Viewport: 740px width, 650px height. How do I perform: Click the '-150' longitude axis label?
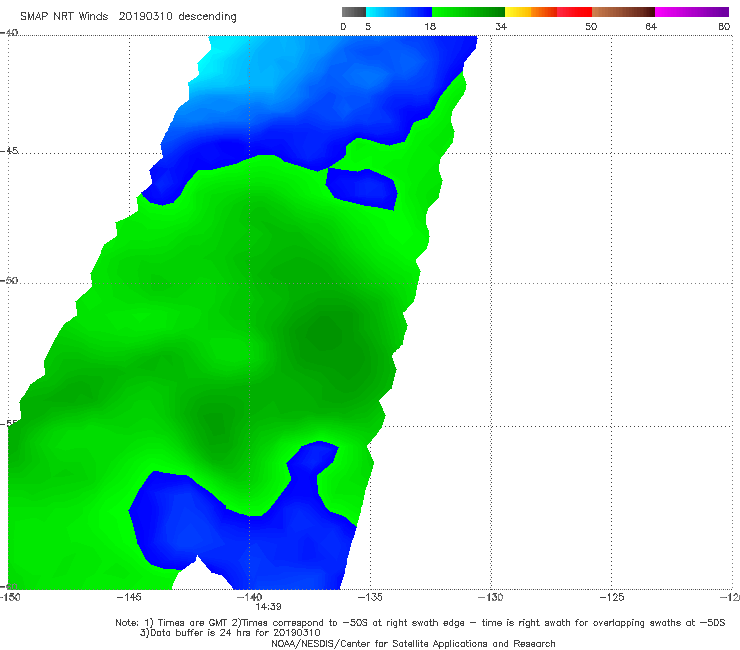(x=10, y=597)
